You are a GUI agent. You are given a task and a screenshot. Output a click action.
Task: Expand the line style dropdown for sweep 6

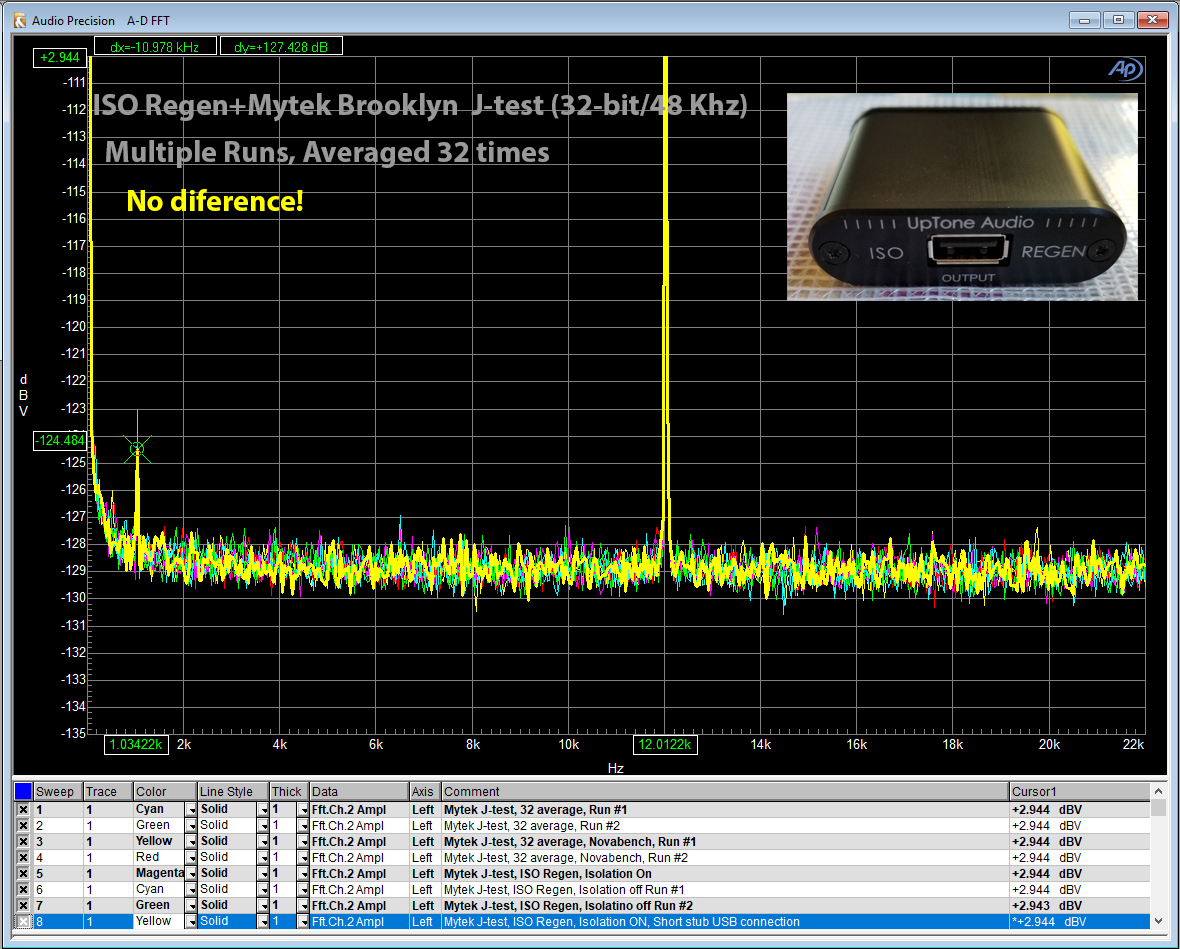(x=263, y=890)
